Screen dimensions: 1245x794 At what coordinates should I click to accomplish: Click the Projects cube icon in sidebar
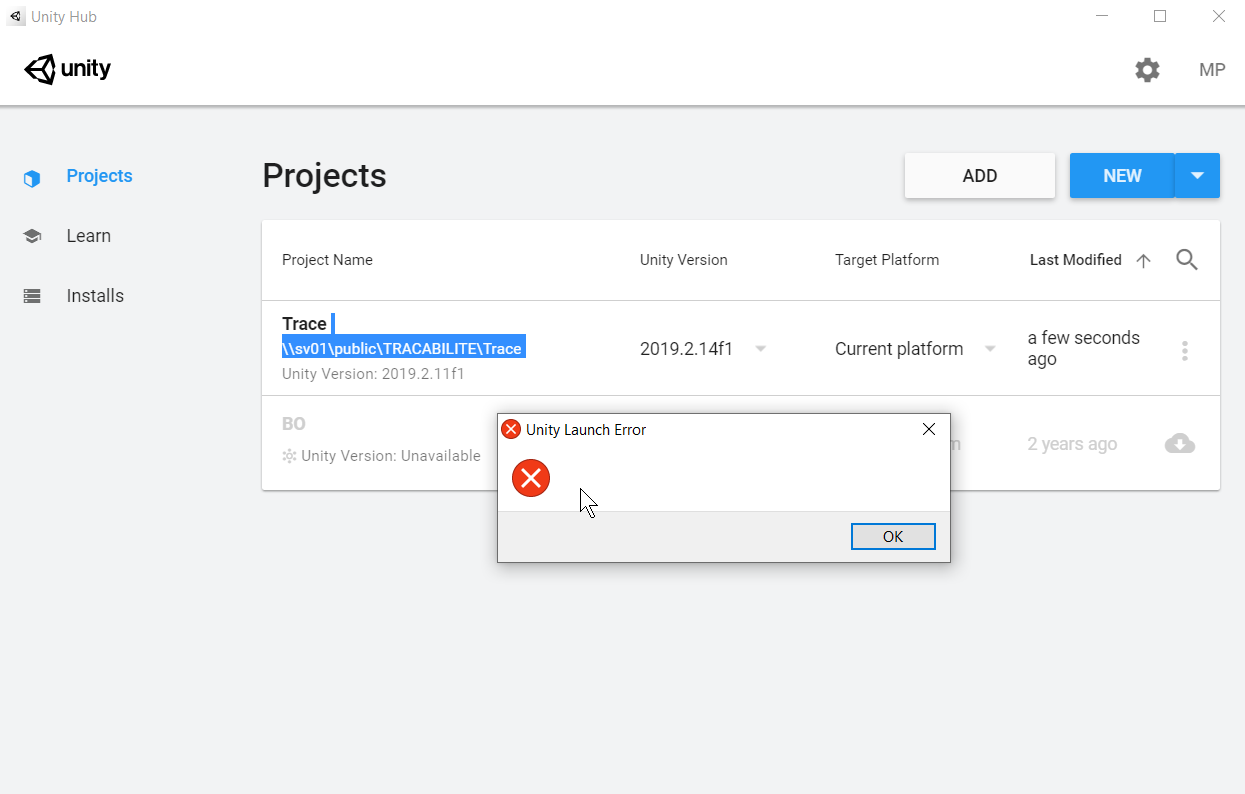32,179
